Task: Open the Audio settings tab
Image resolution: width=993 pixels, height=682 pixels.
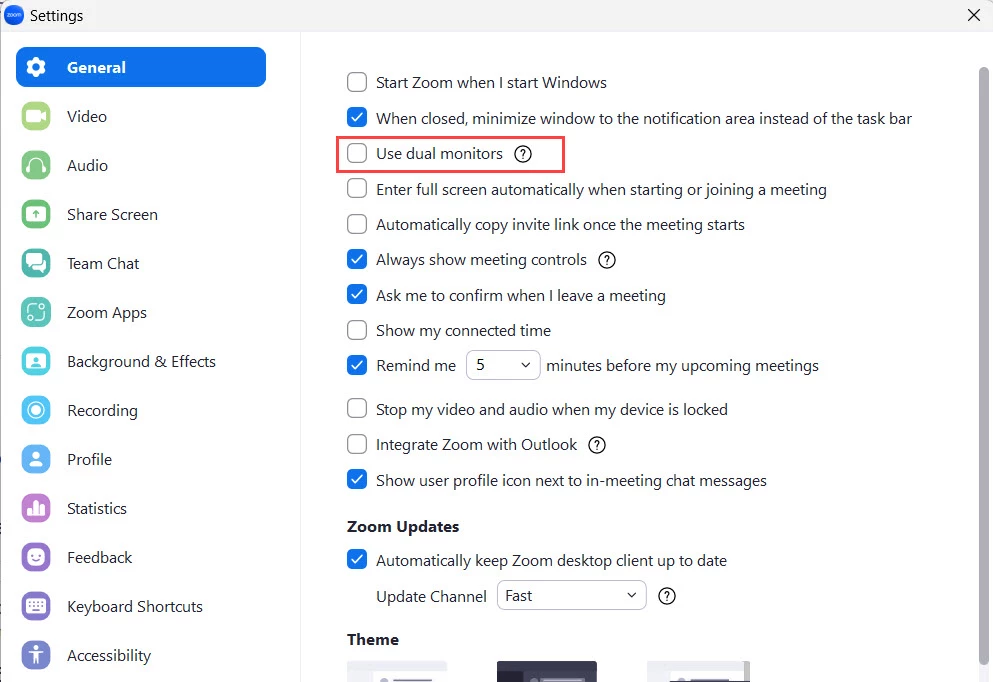Action: 141,165
